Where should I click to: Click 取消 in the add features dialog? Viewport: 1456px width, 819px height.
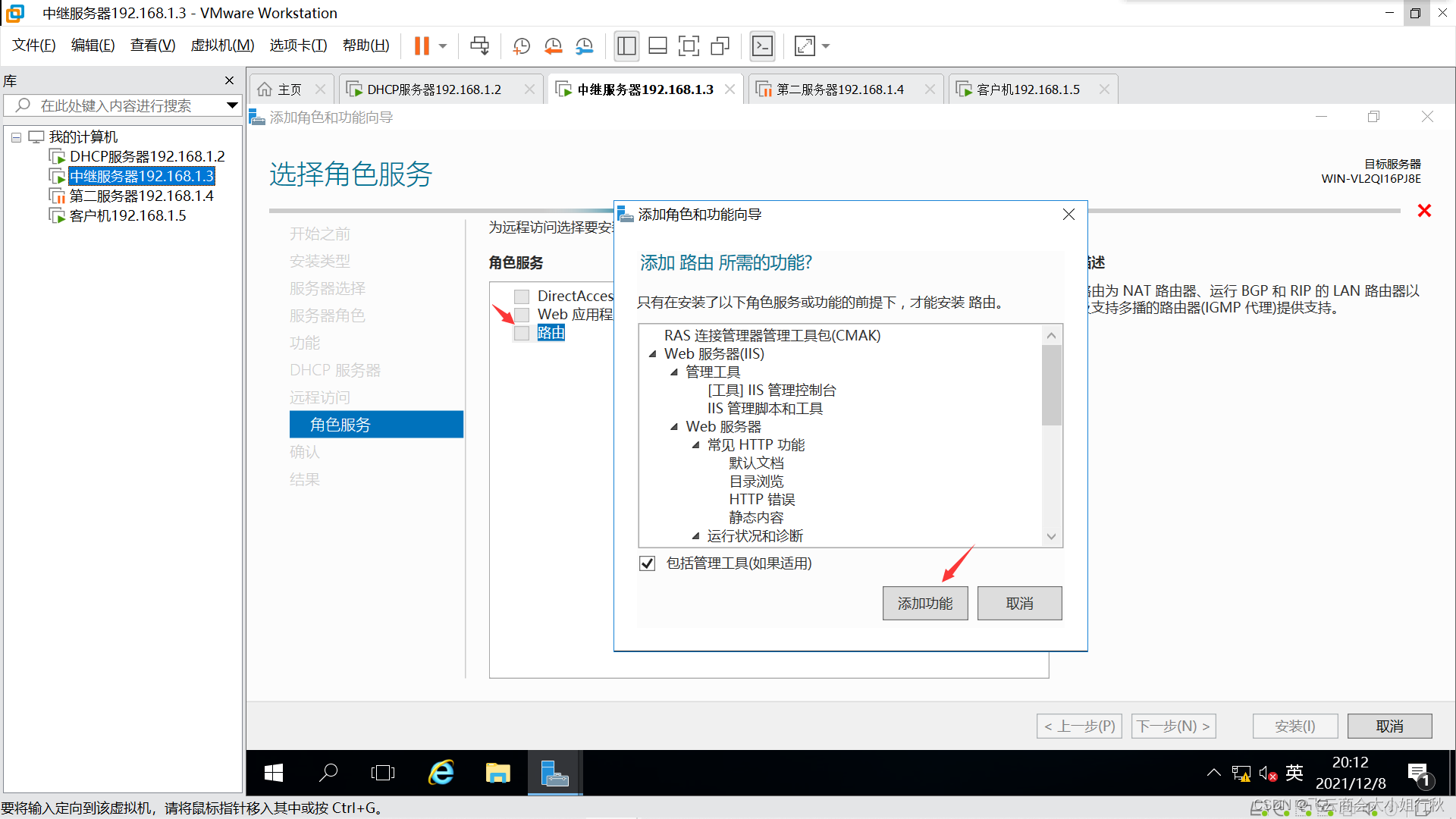1019,604
